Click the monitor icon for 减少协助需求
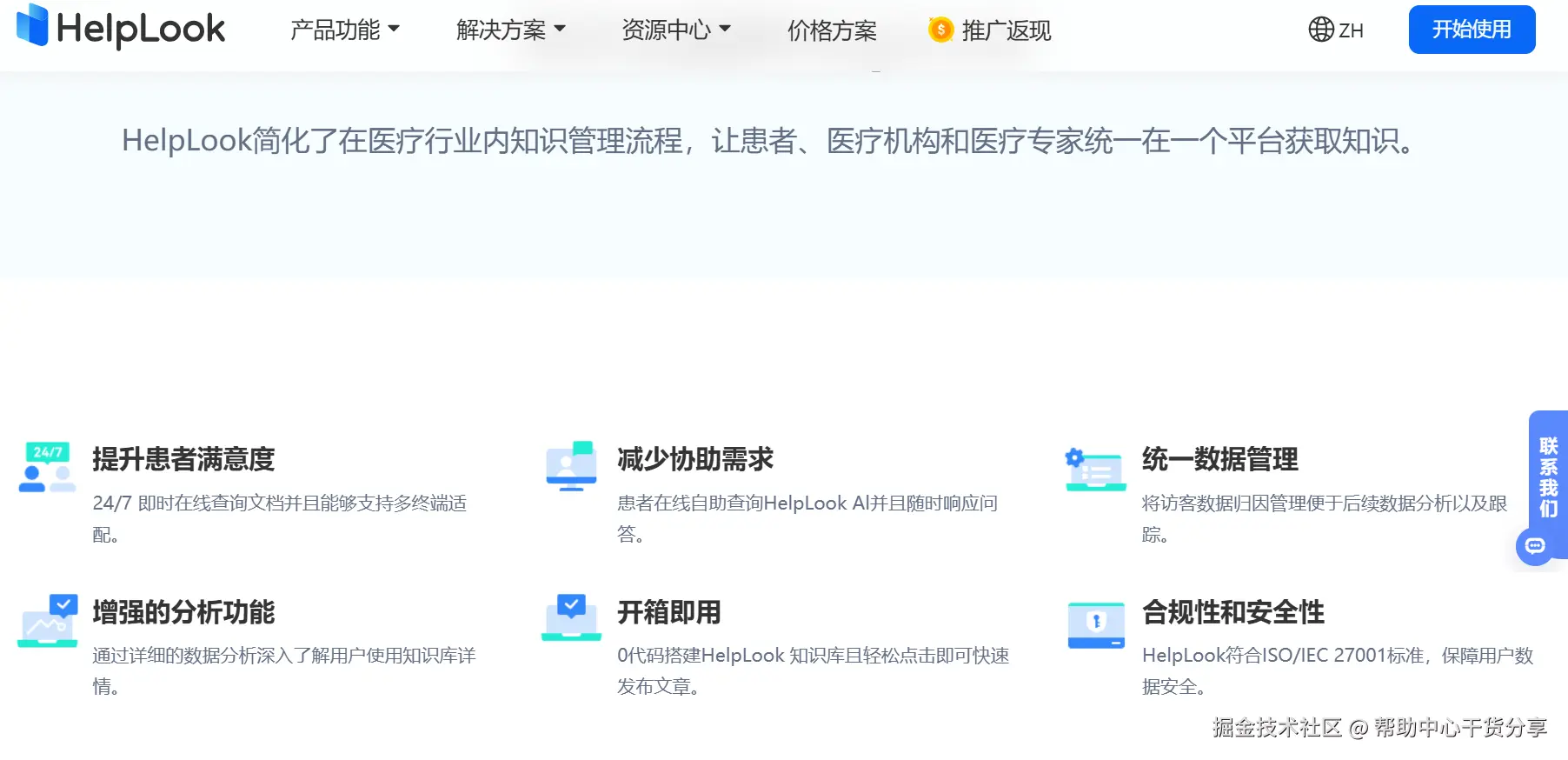 [x=571, y=466]
